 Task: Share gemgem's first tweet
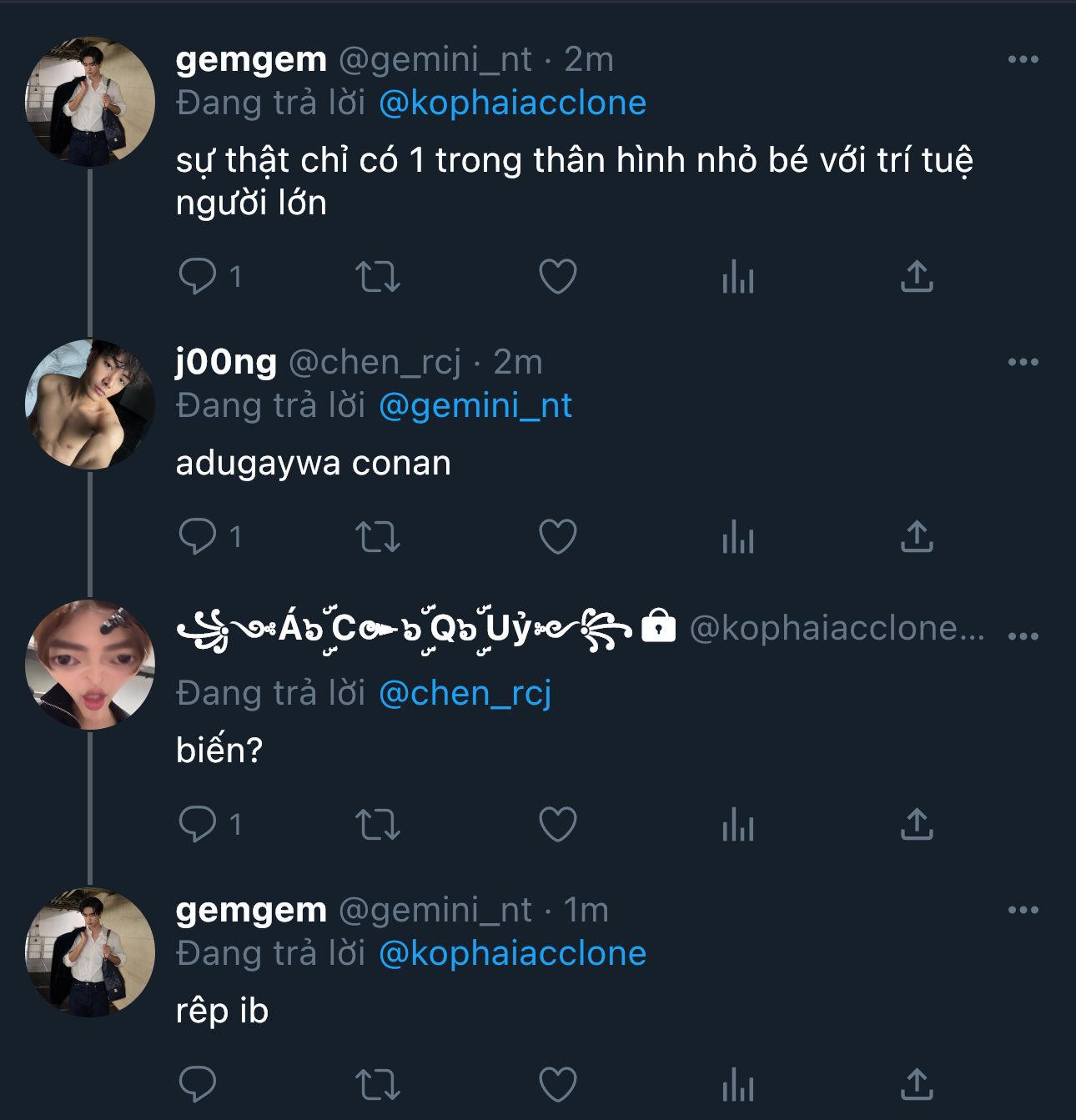click(x=917, y=276)
